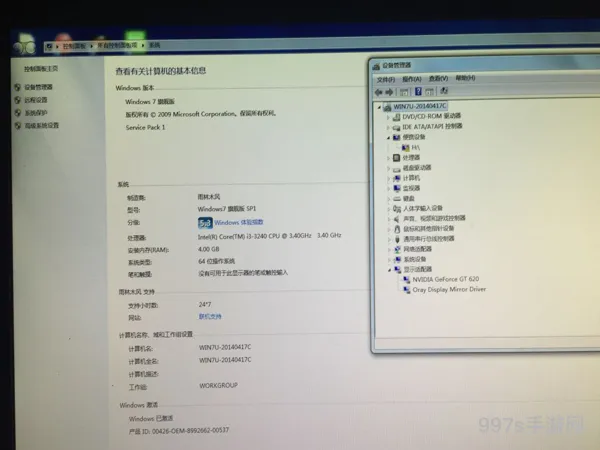Click the Oray Display Mirror Driver icon

point(406,290)
